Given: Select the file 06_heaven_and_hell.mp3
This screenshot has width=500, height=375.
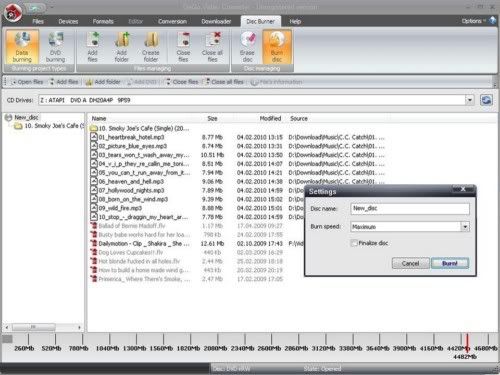Looking at the screenshot, I should coord(131,181).
